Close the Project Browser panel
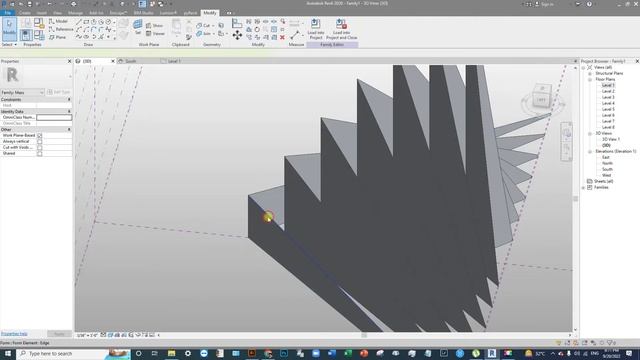 click(637, 61)
